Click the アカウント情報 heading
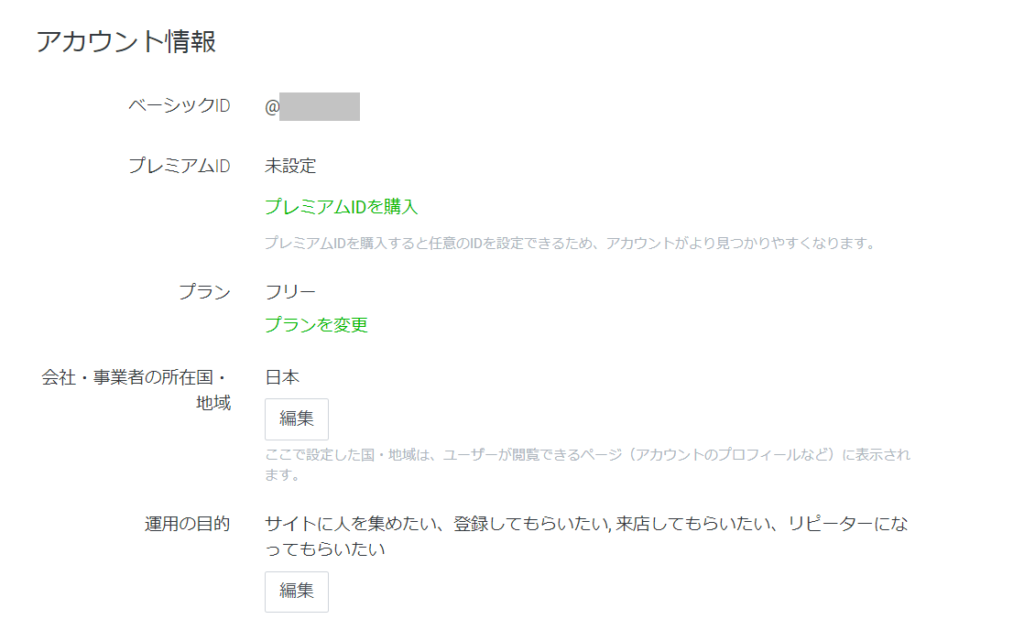Image resolution: width=1024 pixels, height=630 pixels. click(x=127, y=42)
